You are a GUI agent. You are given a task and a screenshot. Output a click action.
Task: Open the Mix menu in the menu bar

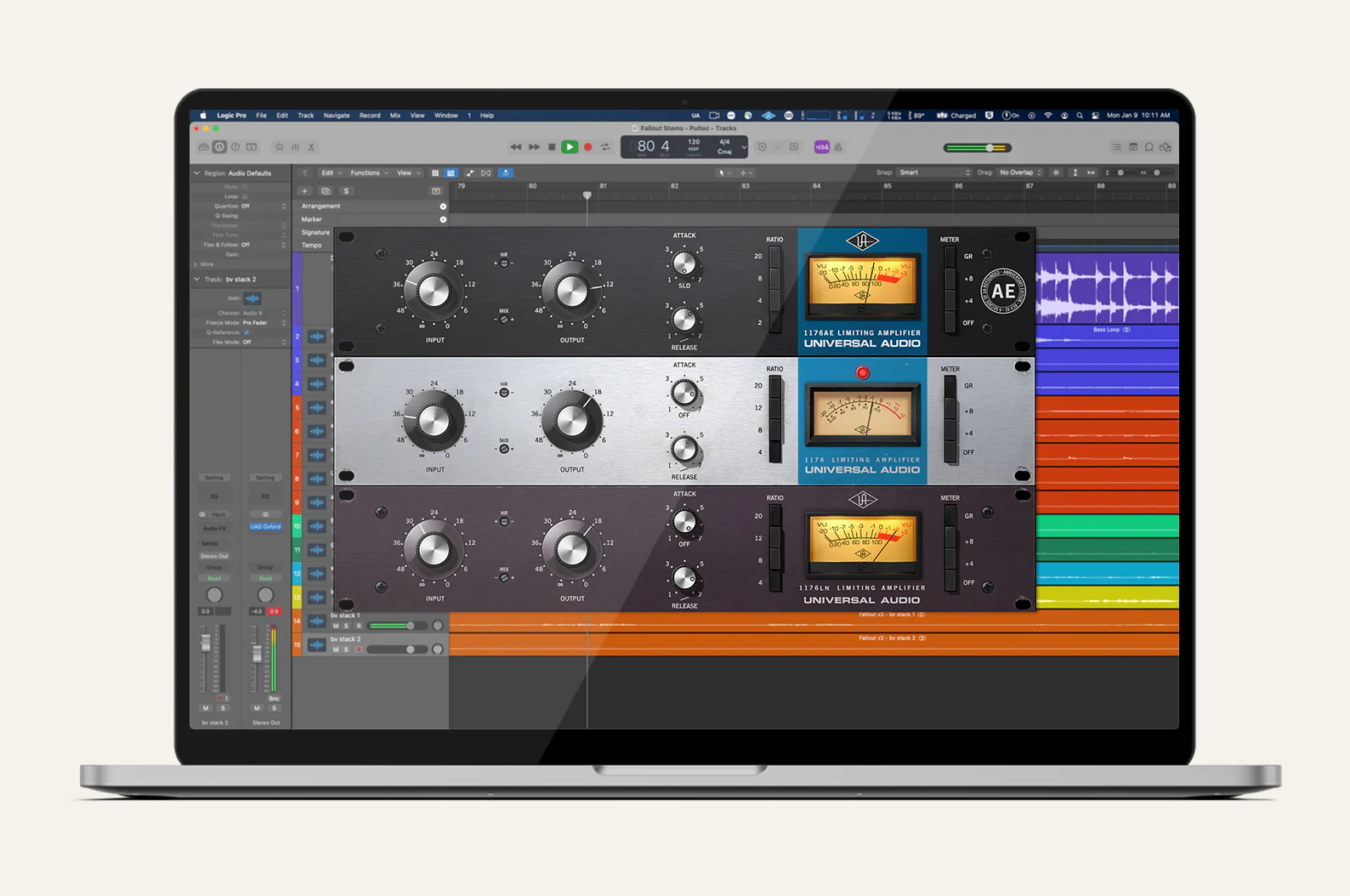pos(395,116)
